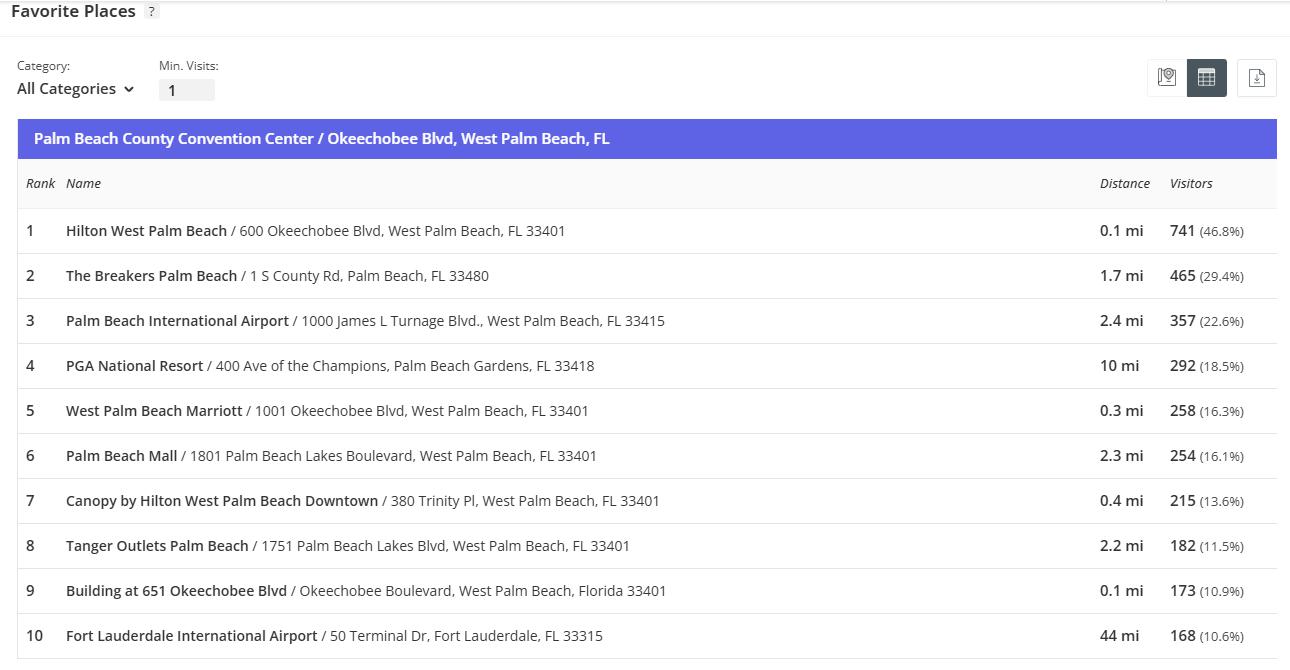This screenshot has width=1290, height=670.
Task: Select Canopy by Hilton West Palm Beach Downtown
Action: point(222,501)
